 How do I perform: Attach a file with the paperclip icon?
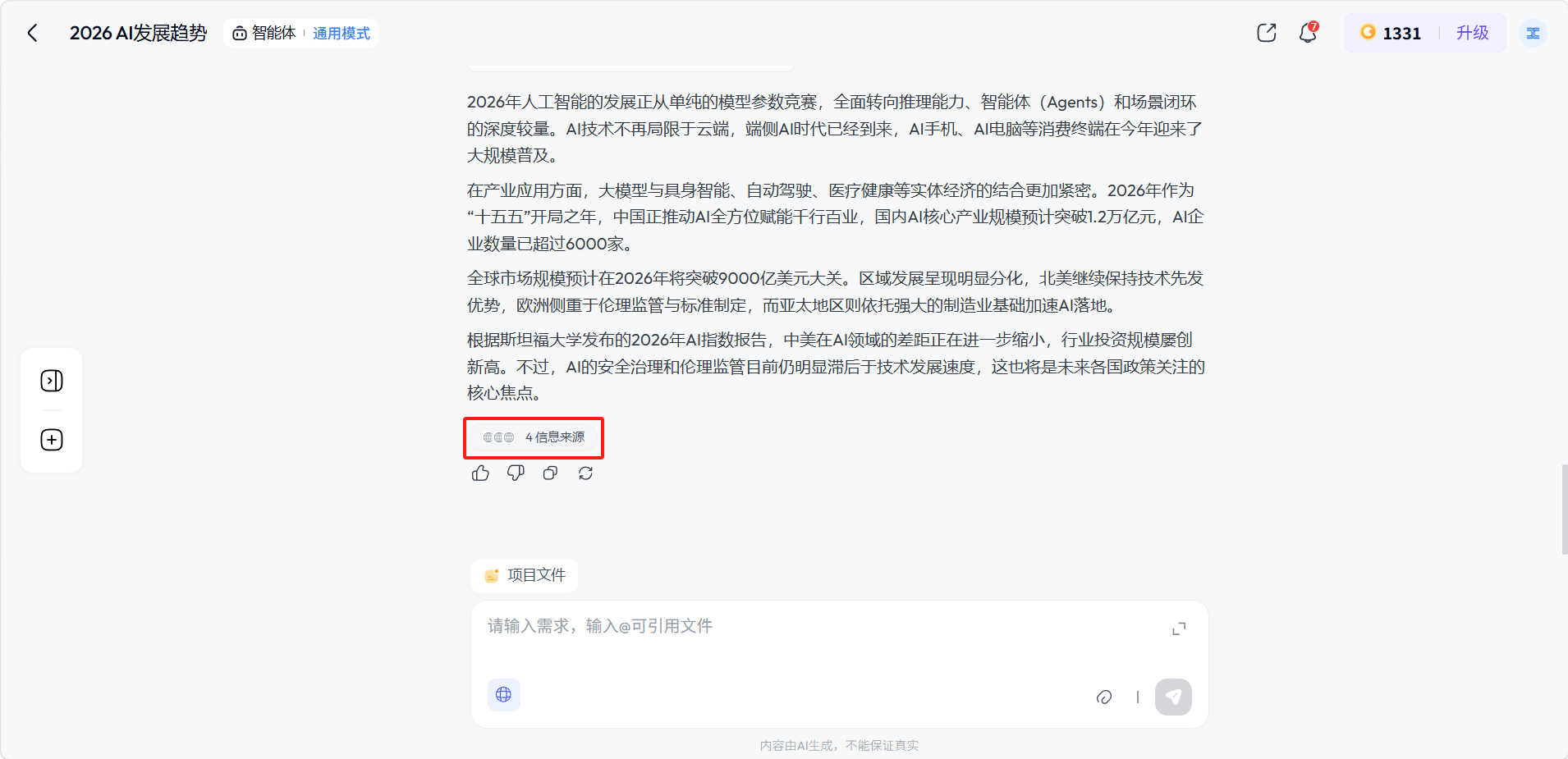tap(1104, 697)
